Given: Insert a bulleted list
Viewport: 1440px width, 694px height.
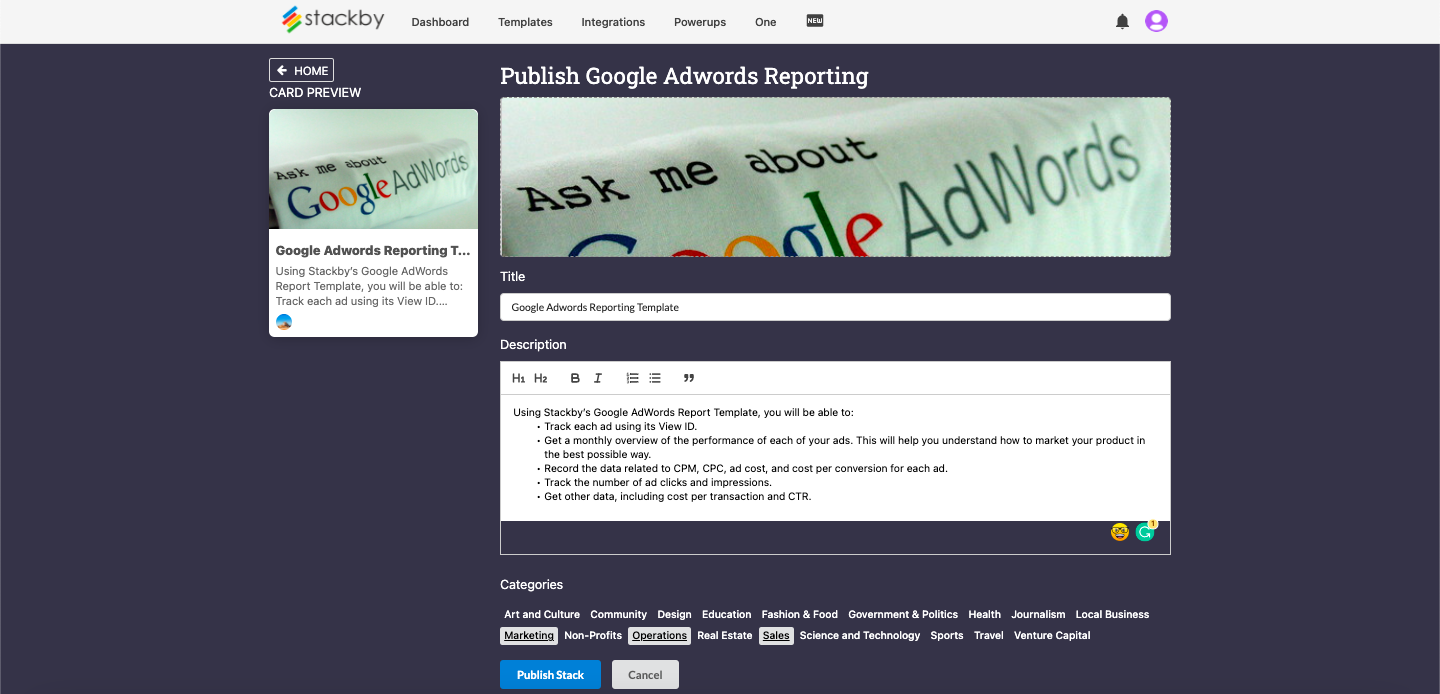Looking at the screenshot, I should point(655,378).
